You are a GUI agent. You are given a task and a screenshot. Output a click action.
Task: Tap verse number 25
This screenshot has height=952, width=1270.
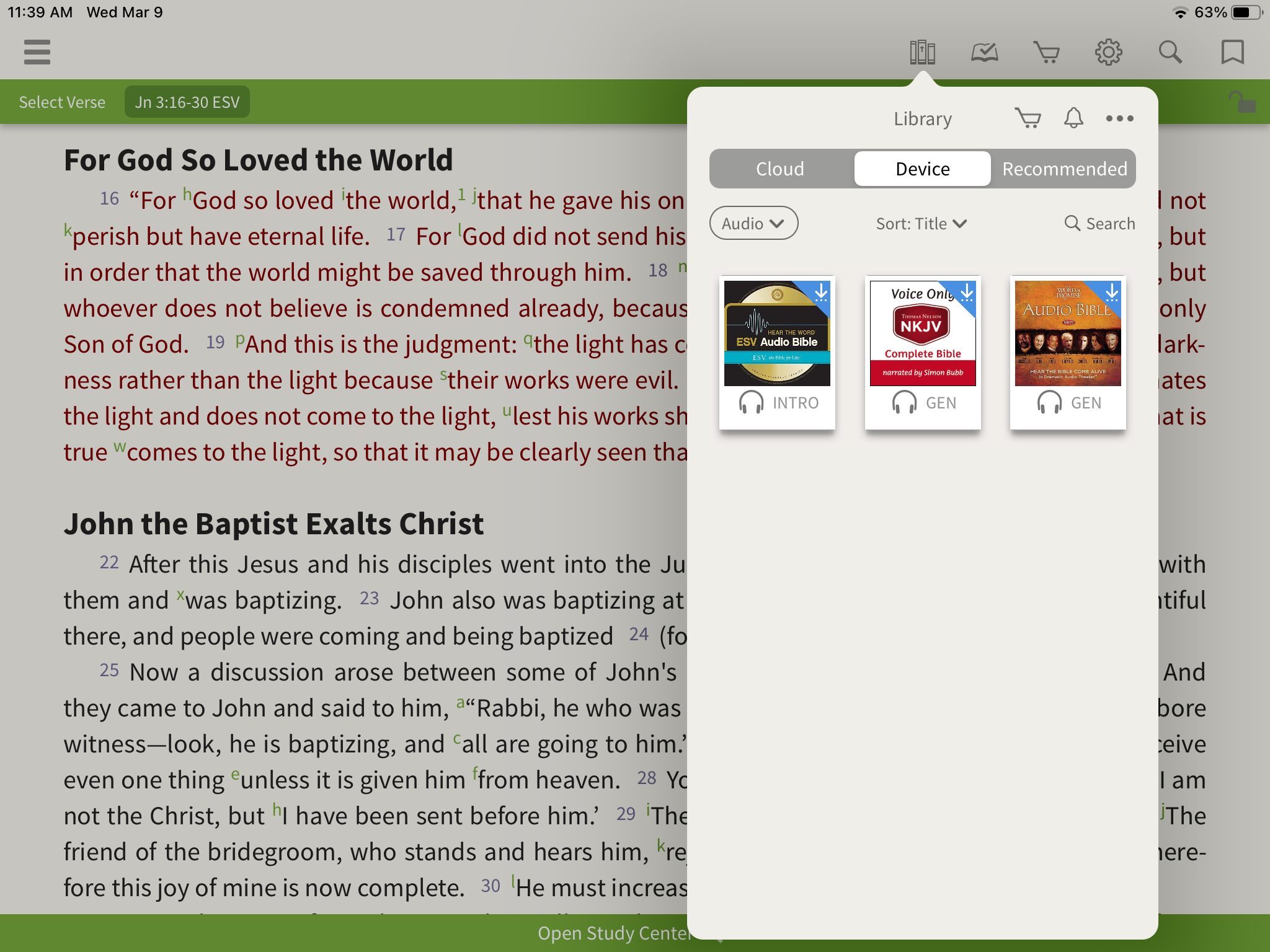coord(109,670)
